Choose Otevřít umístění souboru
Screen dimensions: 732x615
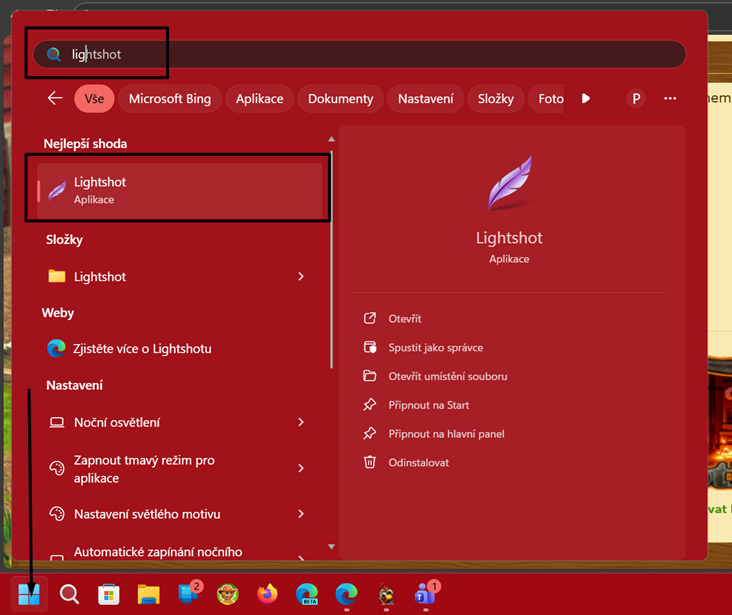coord(448,376)
